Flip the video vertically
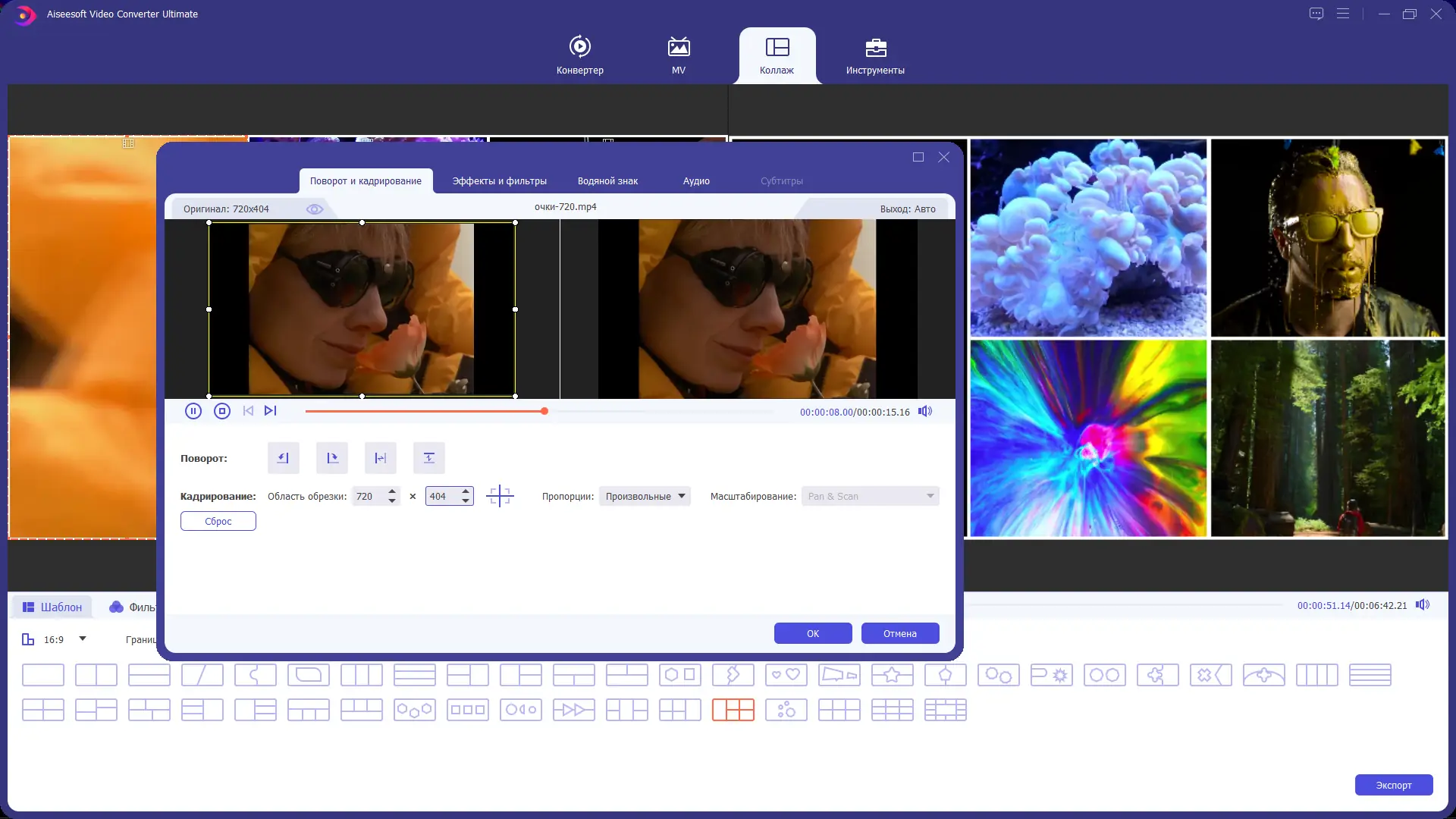The height and width of the screenshot is (819, 1456). [x=429, y=458]
